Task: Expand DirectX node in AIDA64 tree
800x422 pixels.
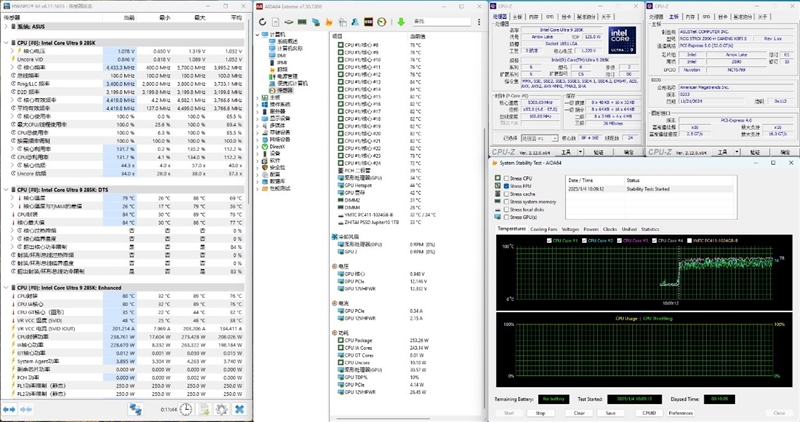Action: point(258,146)
